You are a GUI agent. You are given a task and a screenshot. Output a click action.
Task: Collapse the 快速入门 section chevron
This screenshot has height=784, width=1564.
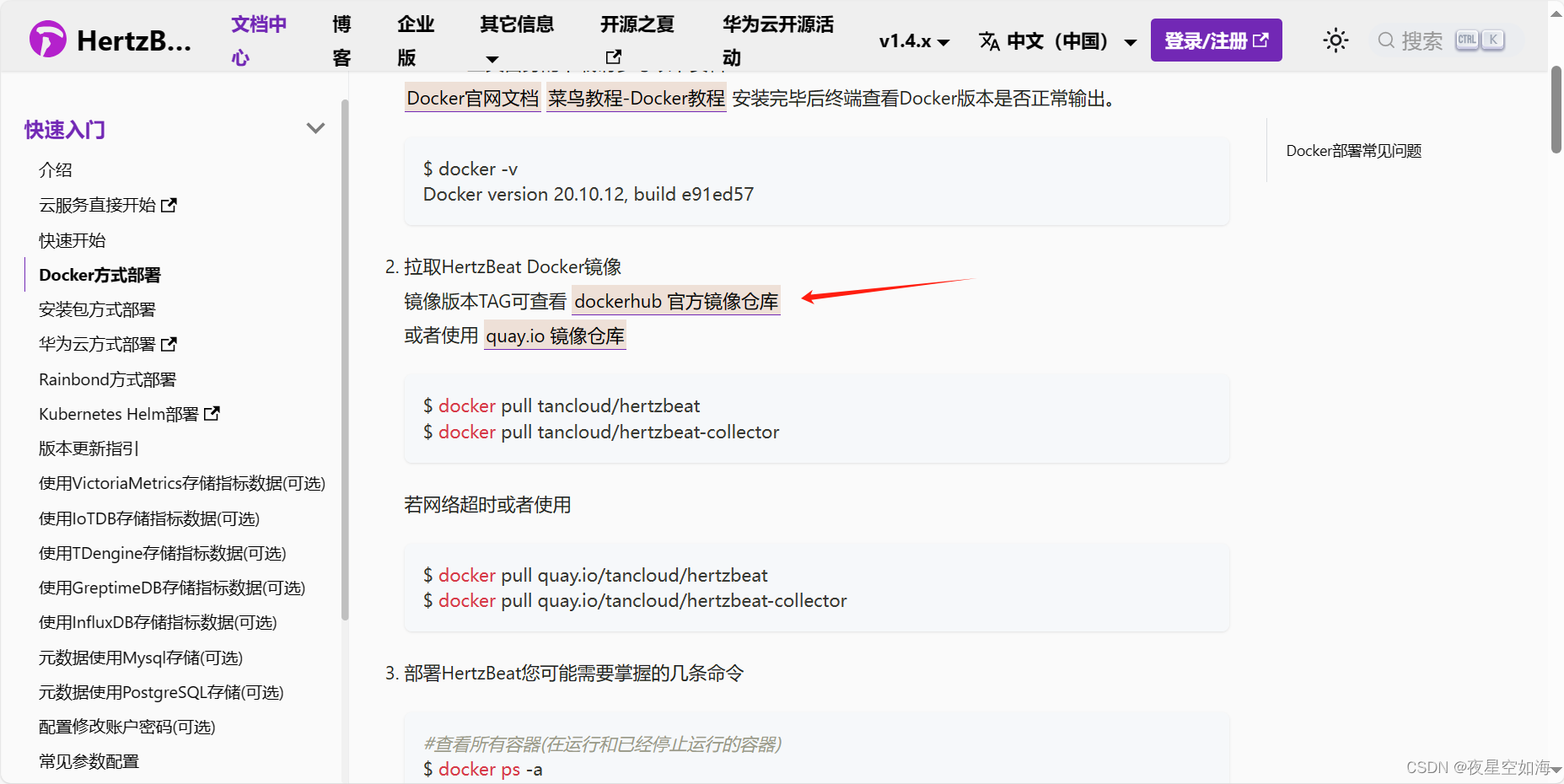click(315, 128)
